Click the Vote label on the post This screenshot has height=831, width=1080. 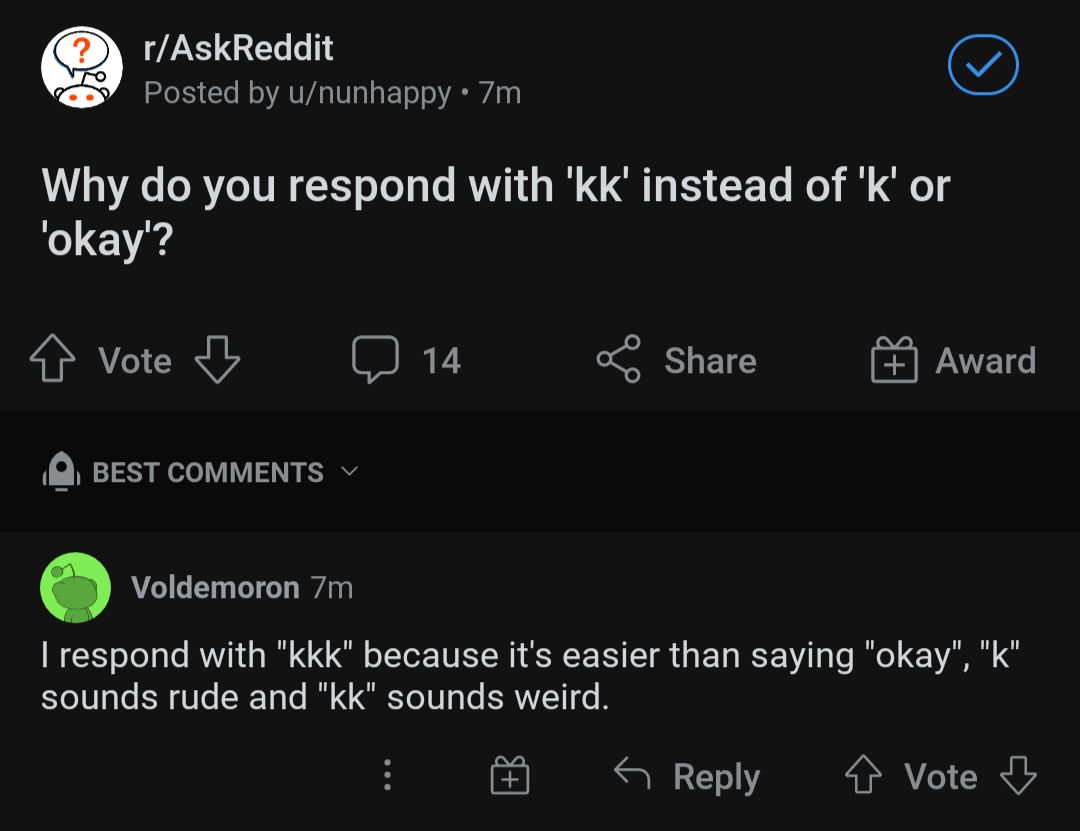(133, 362)
